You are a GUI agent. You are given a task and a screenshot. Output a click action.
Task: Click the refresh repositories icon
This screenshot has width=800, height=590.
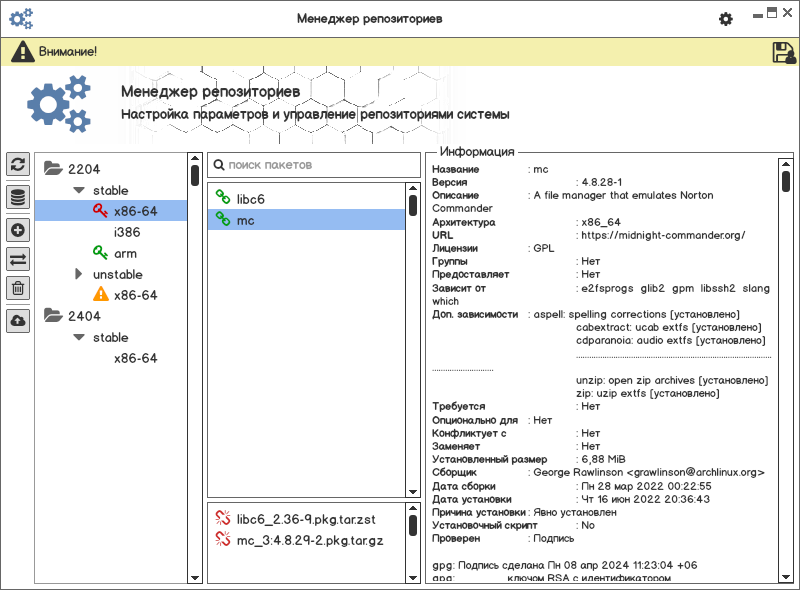point(18,165)
